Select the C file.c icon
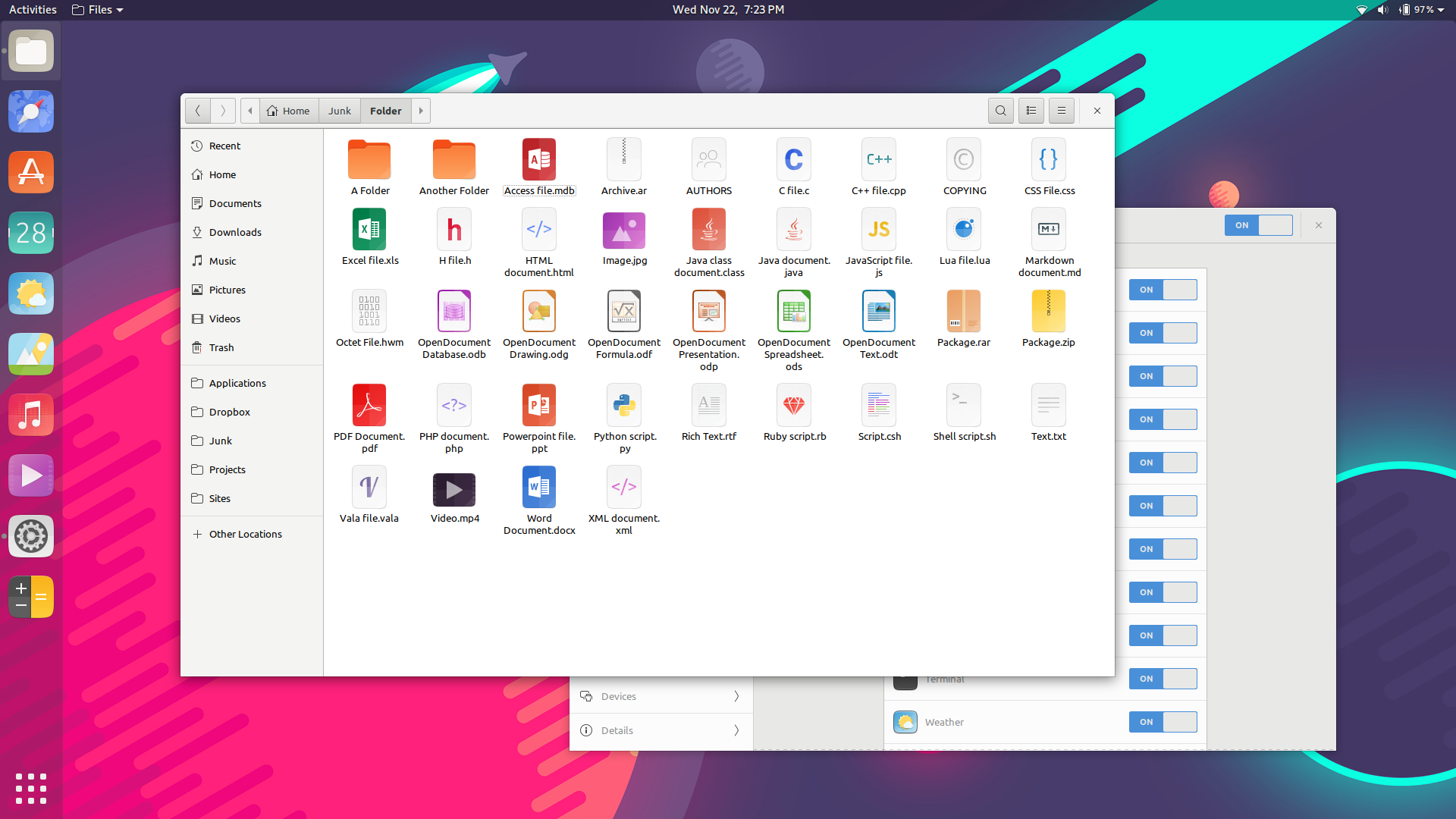The width and height of the screenshot is (1456, 819). (x=794, y=159)
